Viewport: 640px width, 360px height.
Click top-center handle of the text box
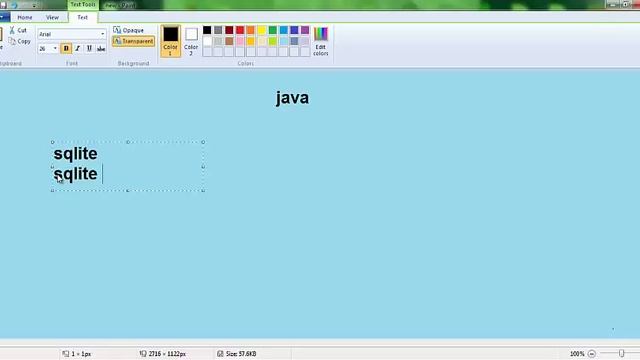pos(128,142)
